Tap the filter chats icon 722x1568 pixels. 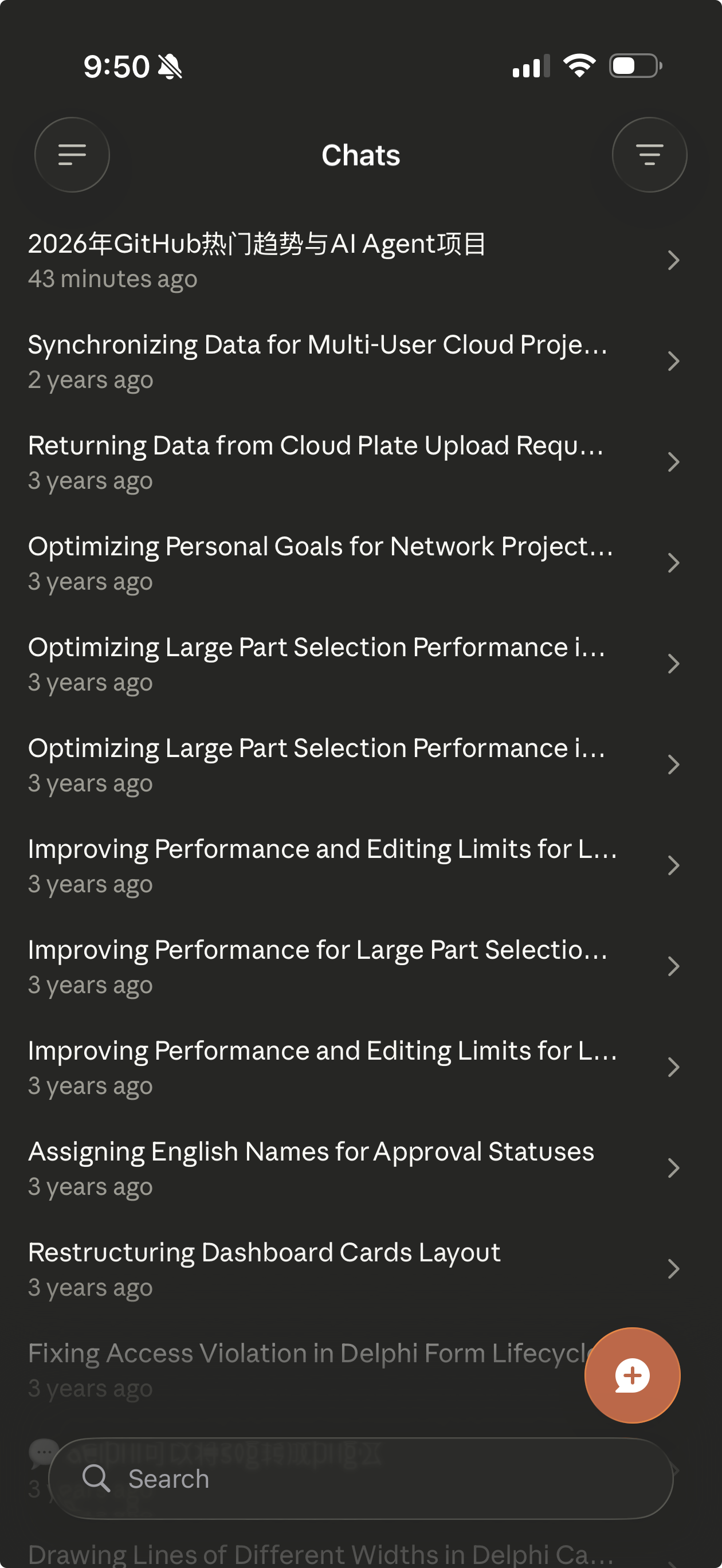pyautogui.click(x=650, y=155)
